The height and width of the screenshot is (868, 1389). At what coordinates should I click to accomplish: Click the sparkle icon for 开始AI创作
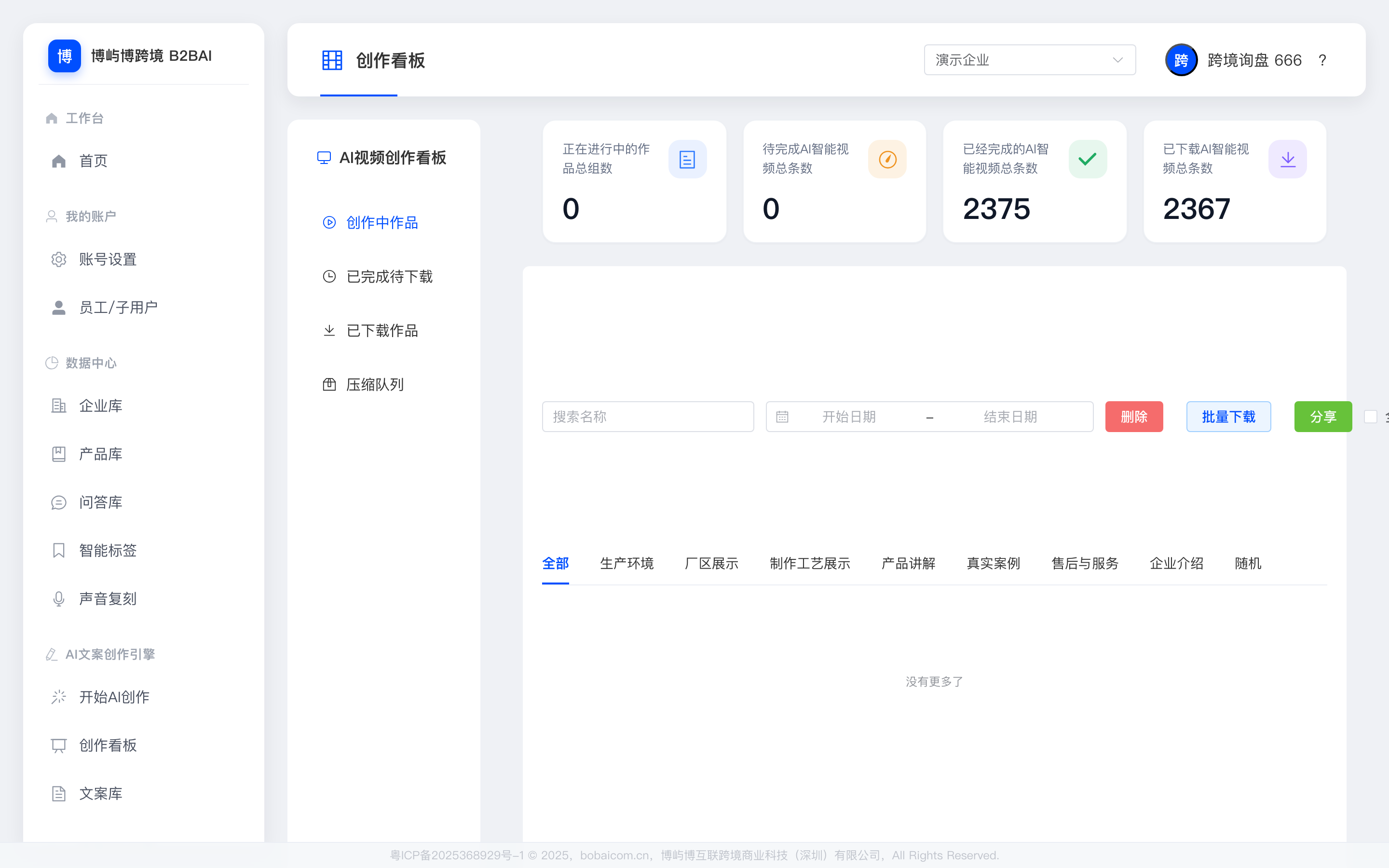point(58,697)
